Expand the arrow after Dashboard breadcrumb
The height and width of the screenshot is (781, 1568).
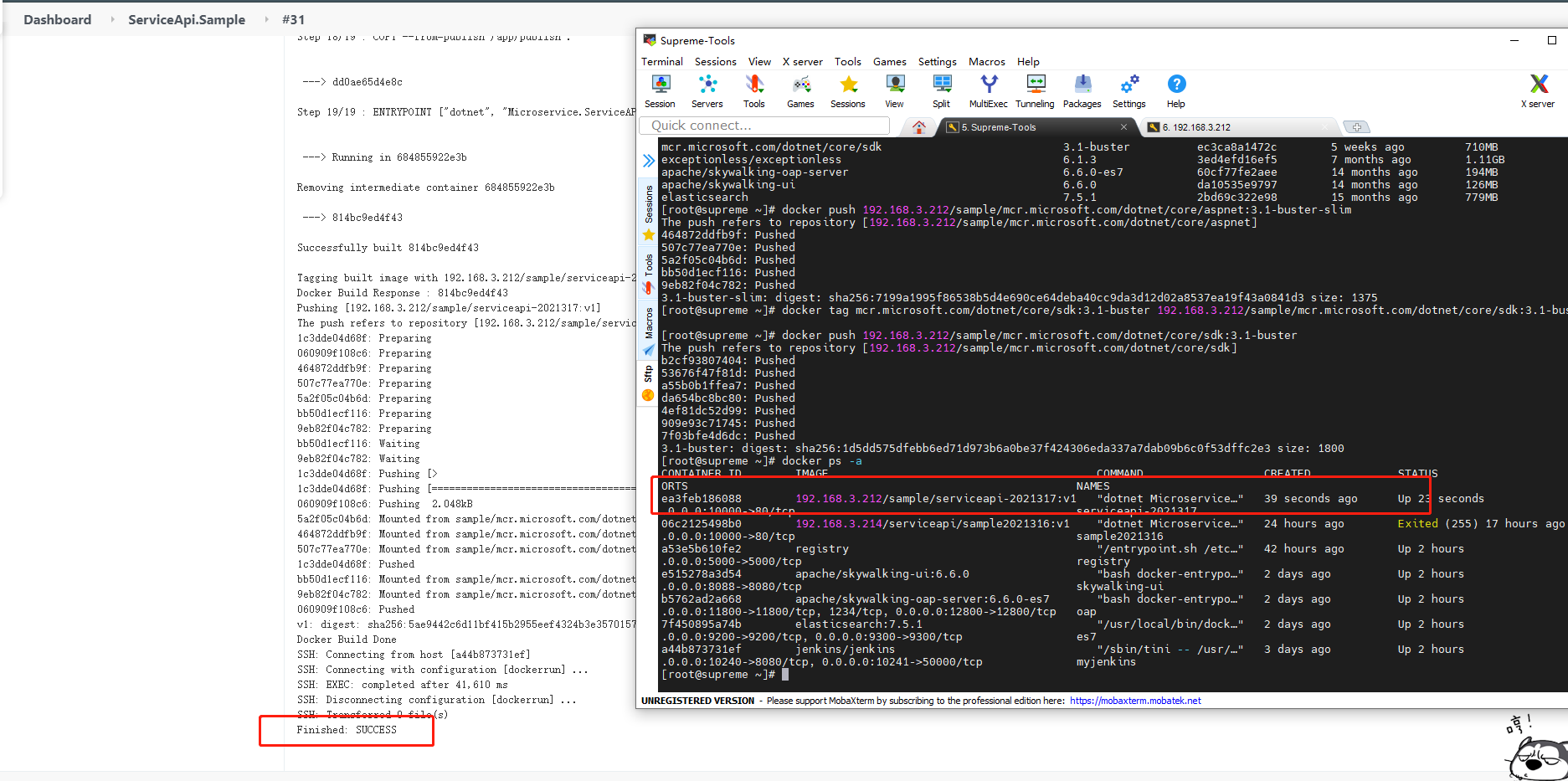[111, 19]
